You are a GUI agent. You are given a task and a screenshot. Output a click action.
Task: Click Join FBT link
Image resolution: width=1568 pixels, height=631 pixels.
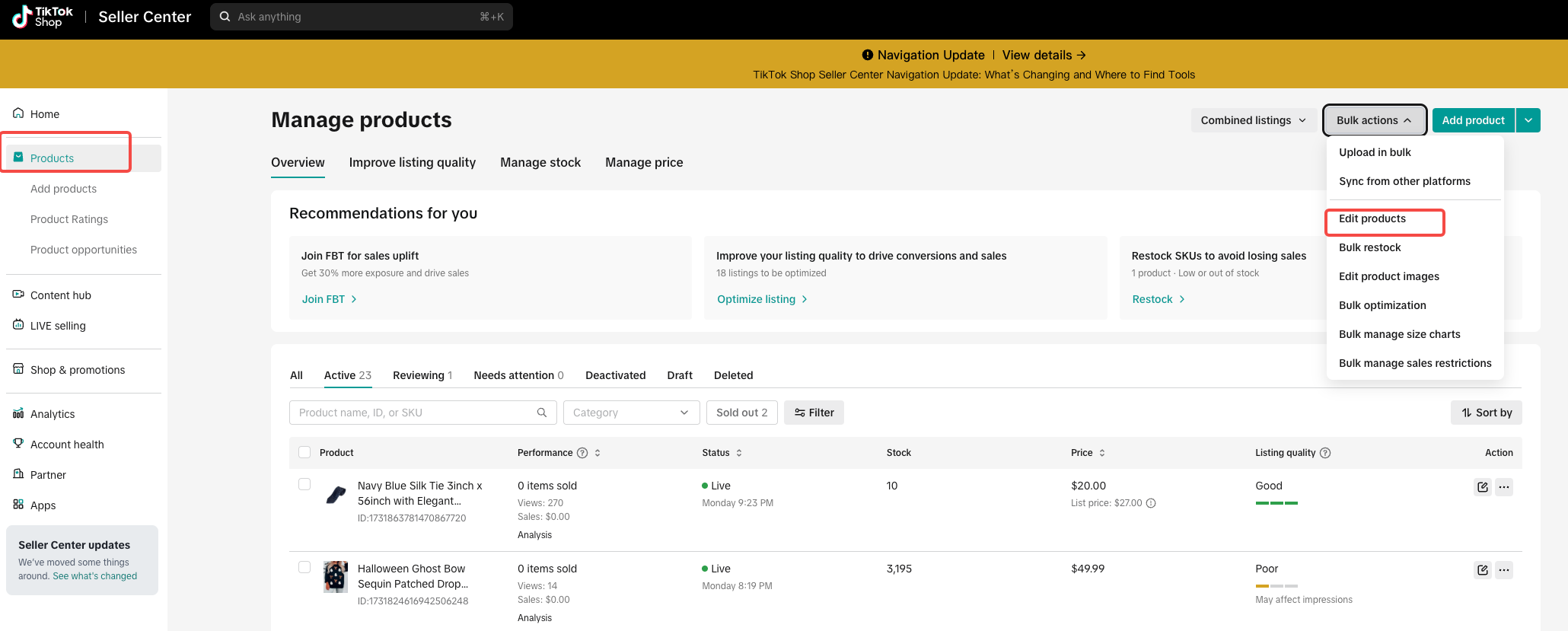pos(330,299)
